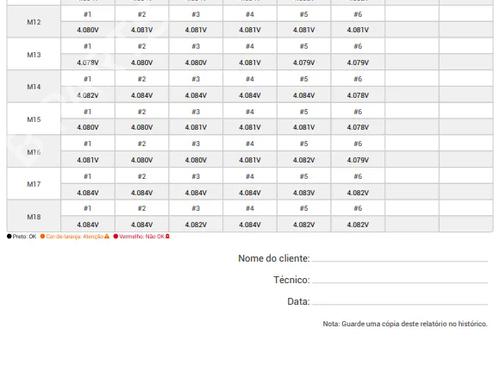Click the #6 header in row M13

tap(358, 46)
